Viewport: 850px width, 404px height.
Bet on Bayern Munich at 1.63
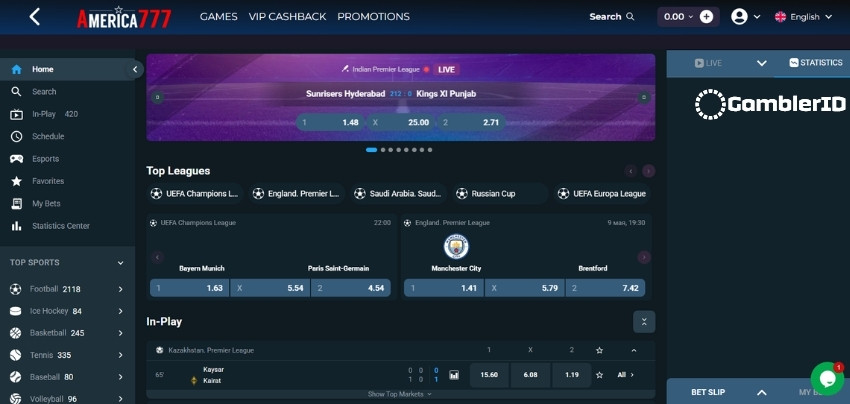point(189,288)
